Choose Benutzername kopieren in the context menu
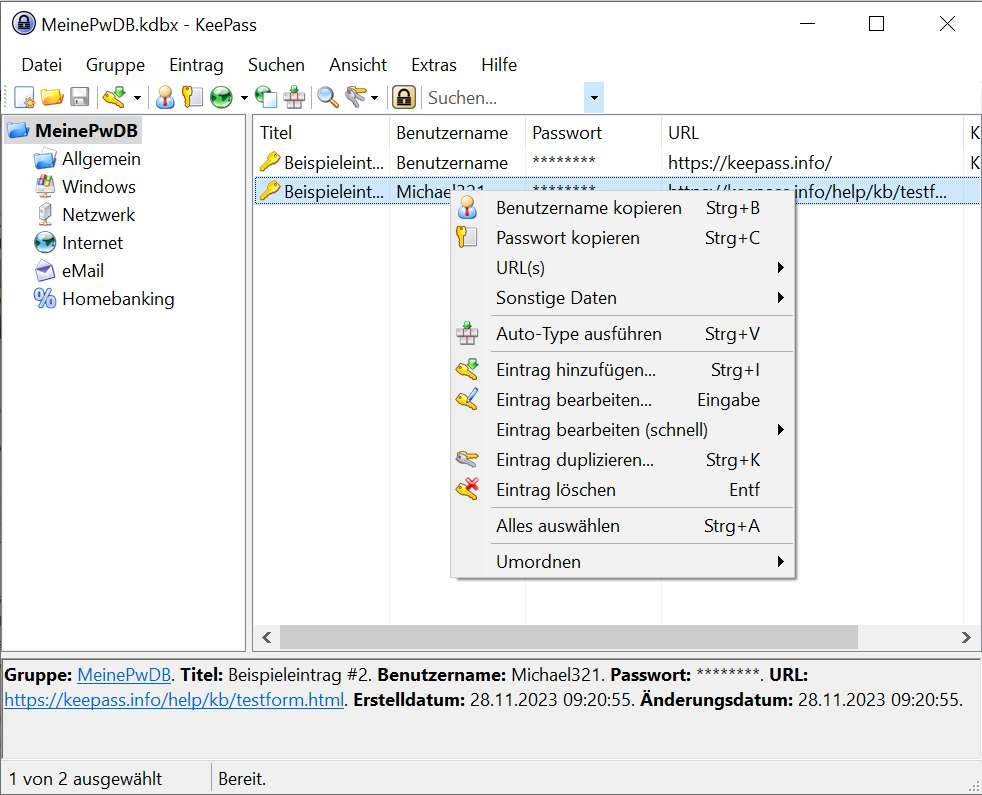The image size is (982, 795). (623, 208)
